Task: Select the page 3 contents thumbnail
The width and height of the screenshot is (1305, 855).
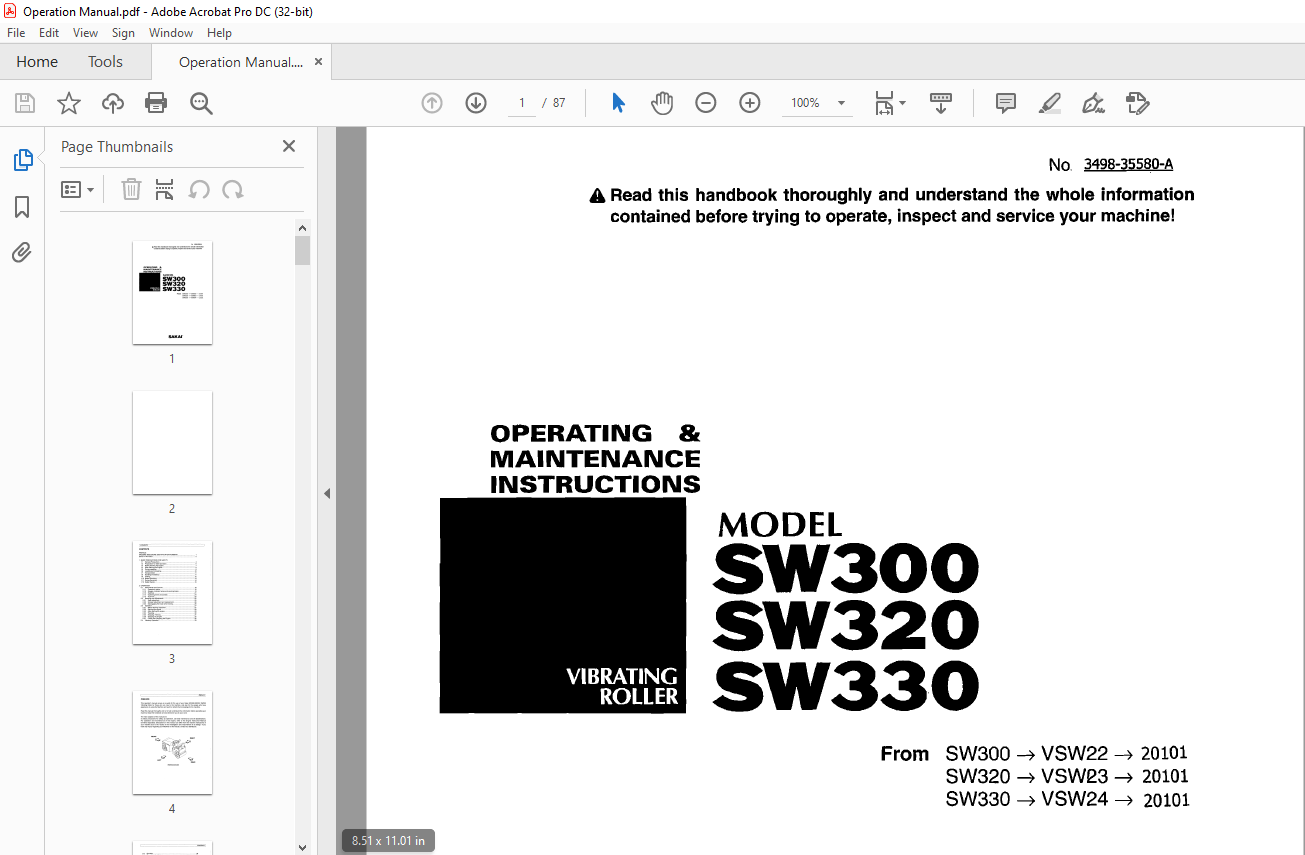Action: (172, 592)
